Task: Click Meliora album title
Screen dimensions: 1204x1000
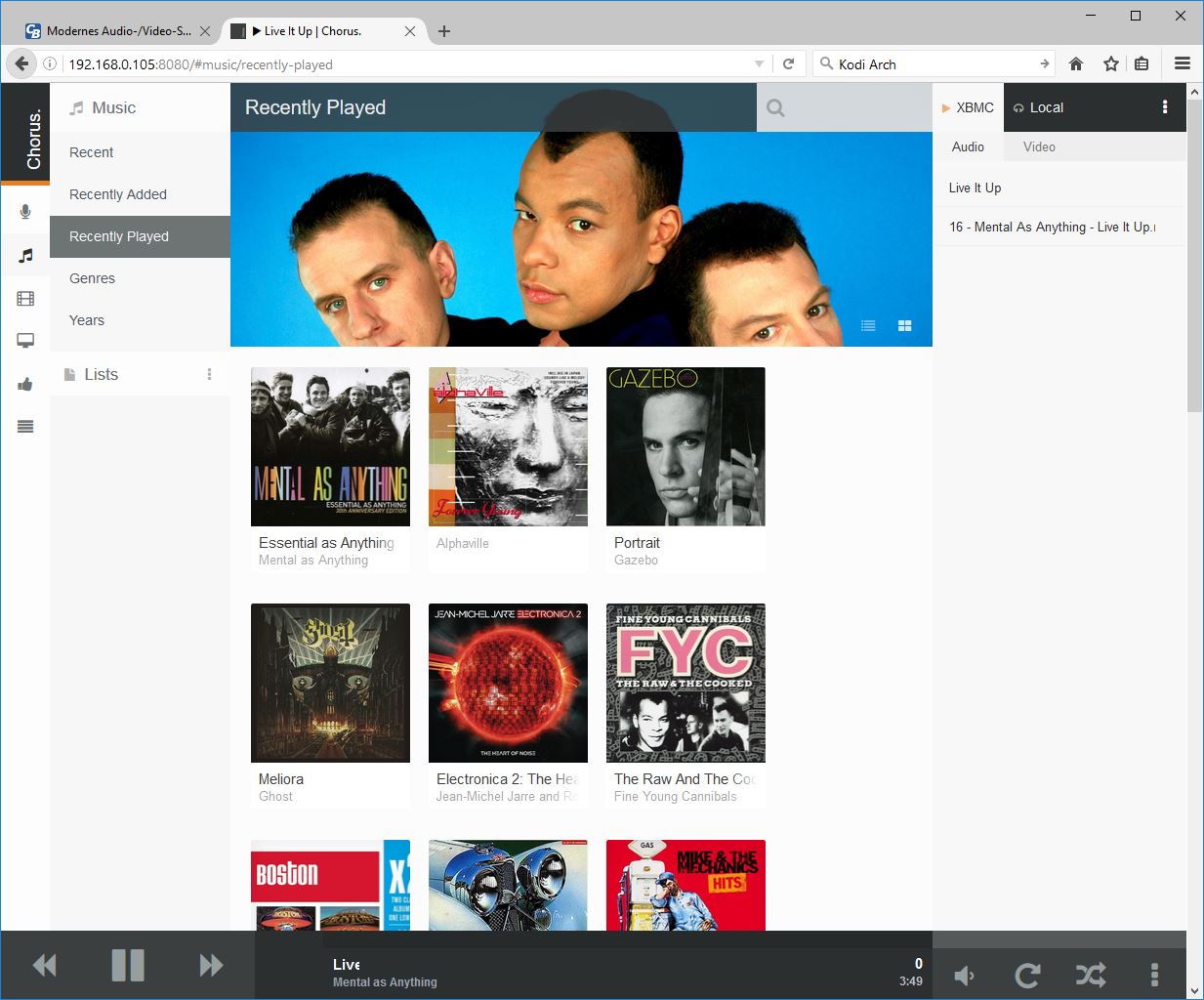Action: (x=281, y=779)
